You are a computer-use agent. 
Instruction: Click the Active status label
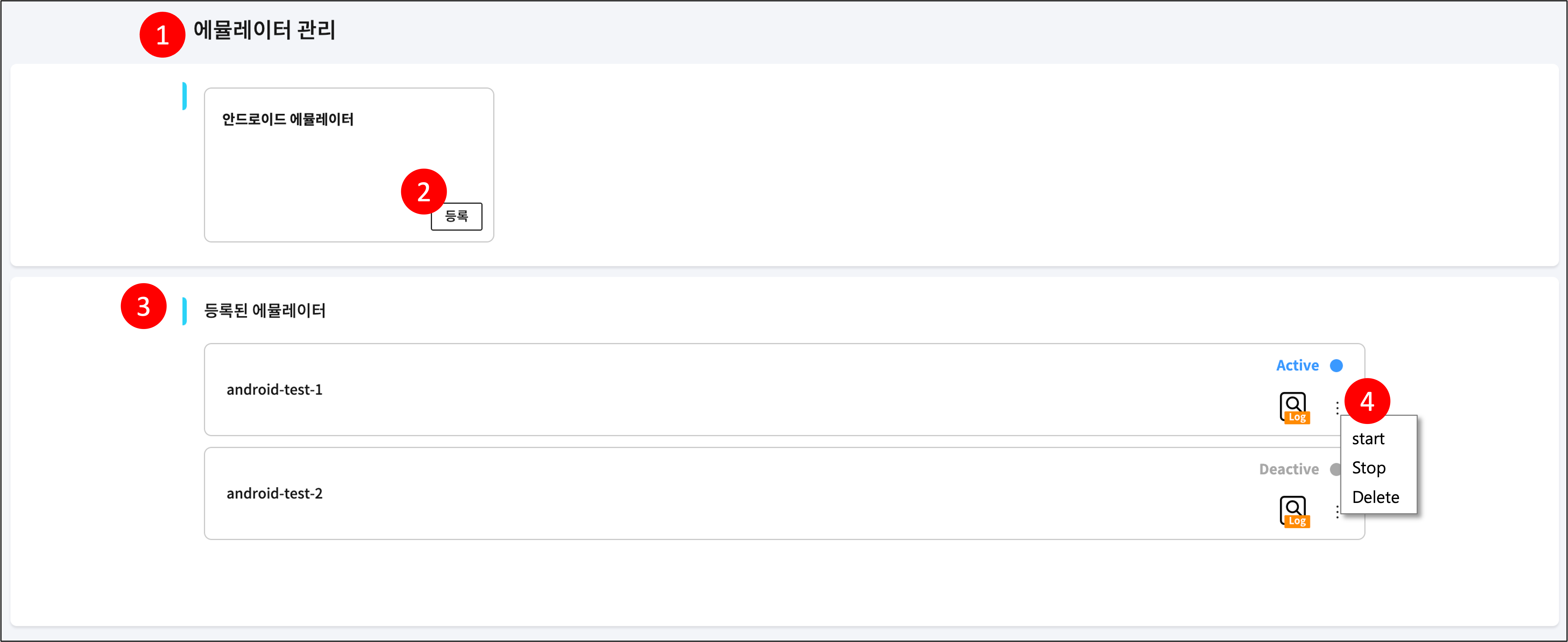click(1297, 365)
